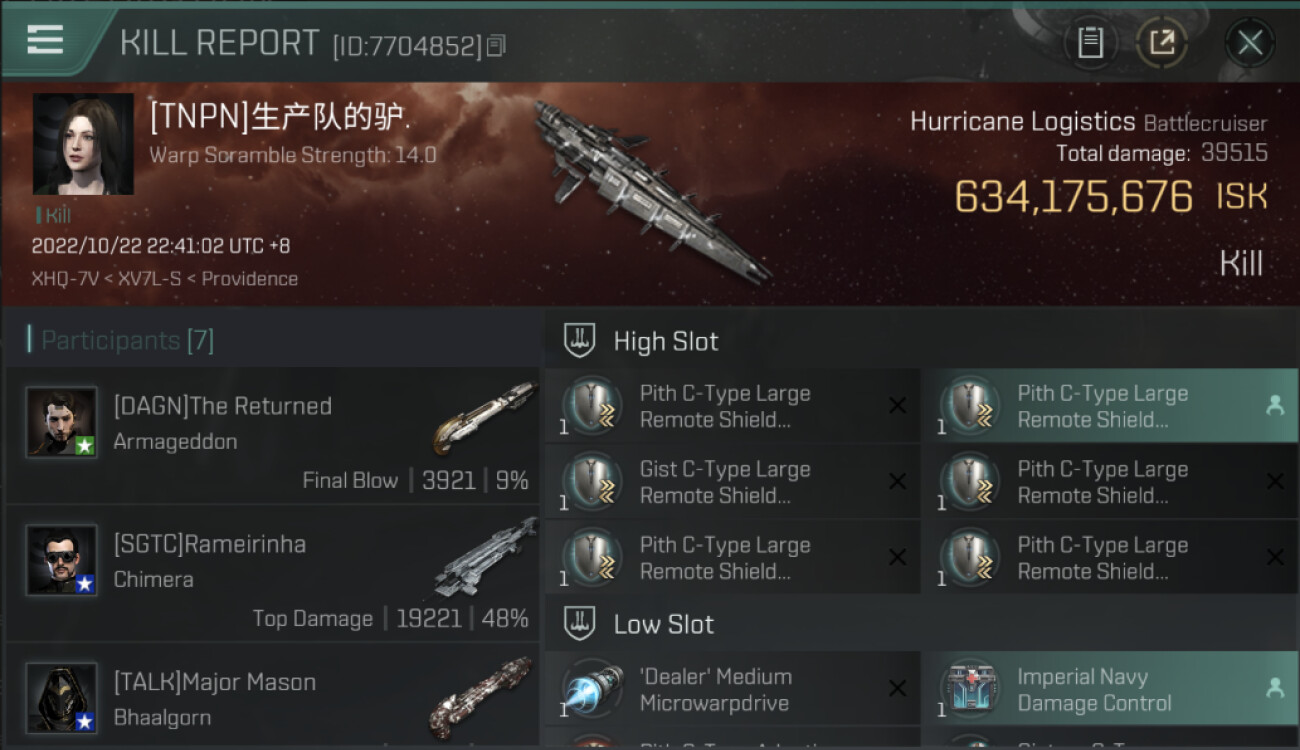This screenshot has width=1300, height=750.
Task: Click Gist C-Type Large Remote Shield module icon
Action: coord(593,482)
